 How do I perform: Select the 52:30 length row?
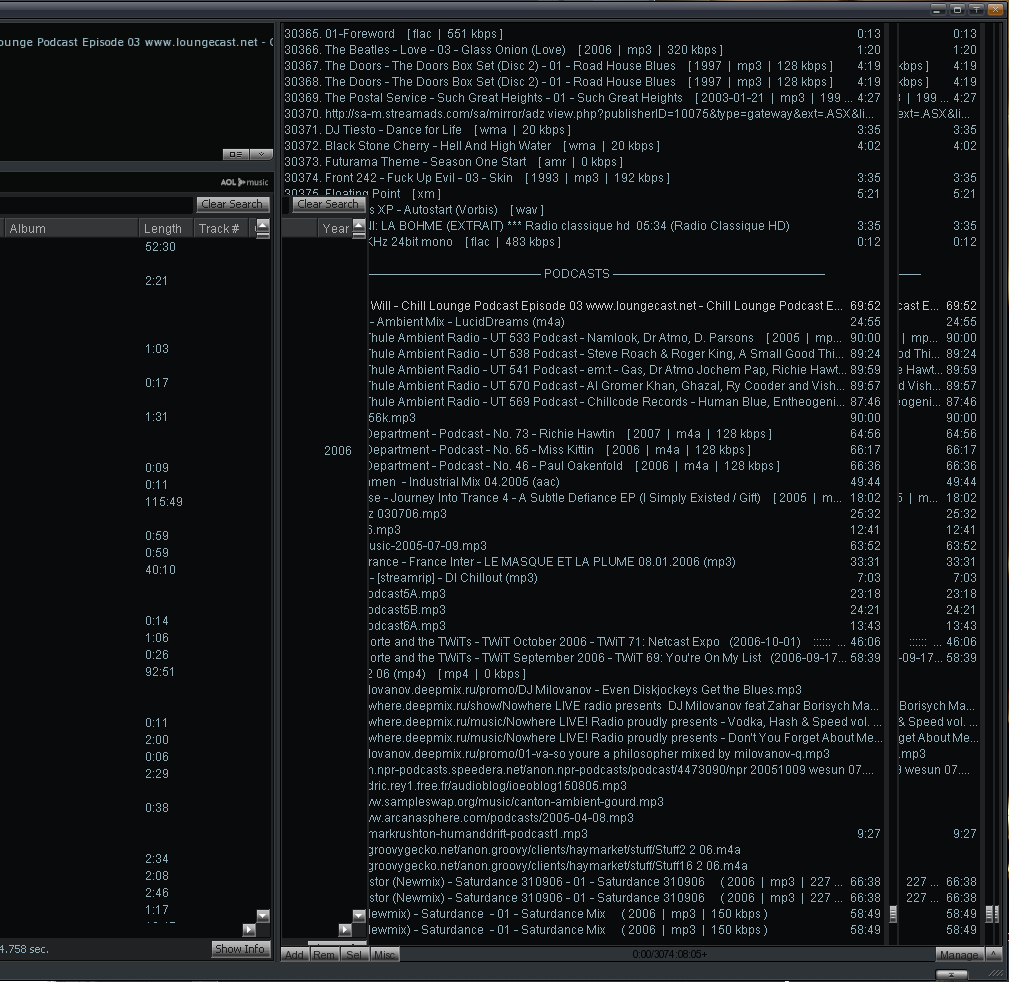click(x=160, y=247)
